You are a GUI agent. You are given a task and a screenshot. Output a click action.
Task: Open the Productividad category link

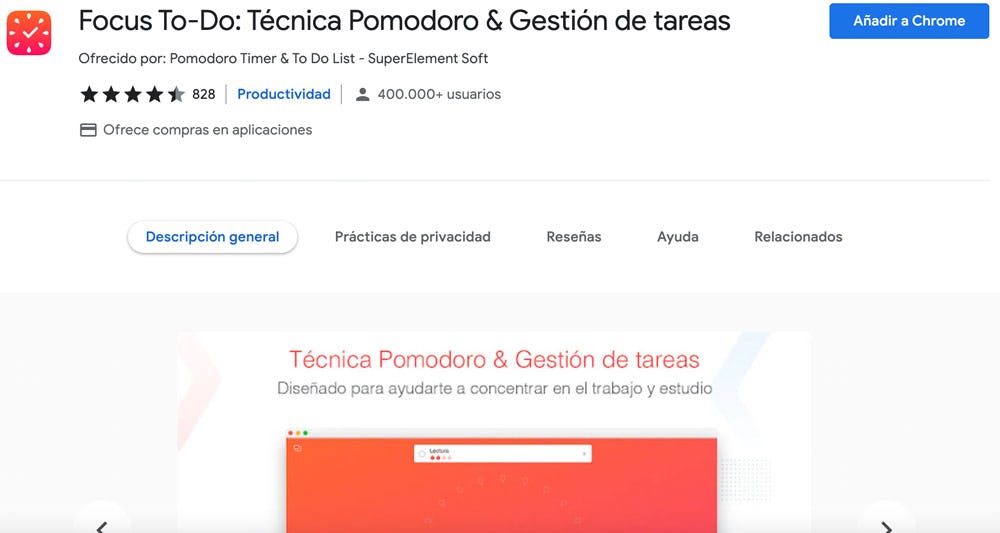[284, 94]
